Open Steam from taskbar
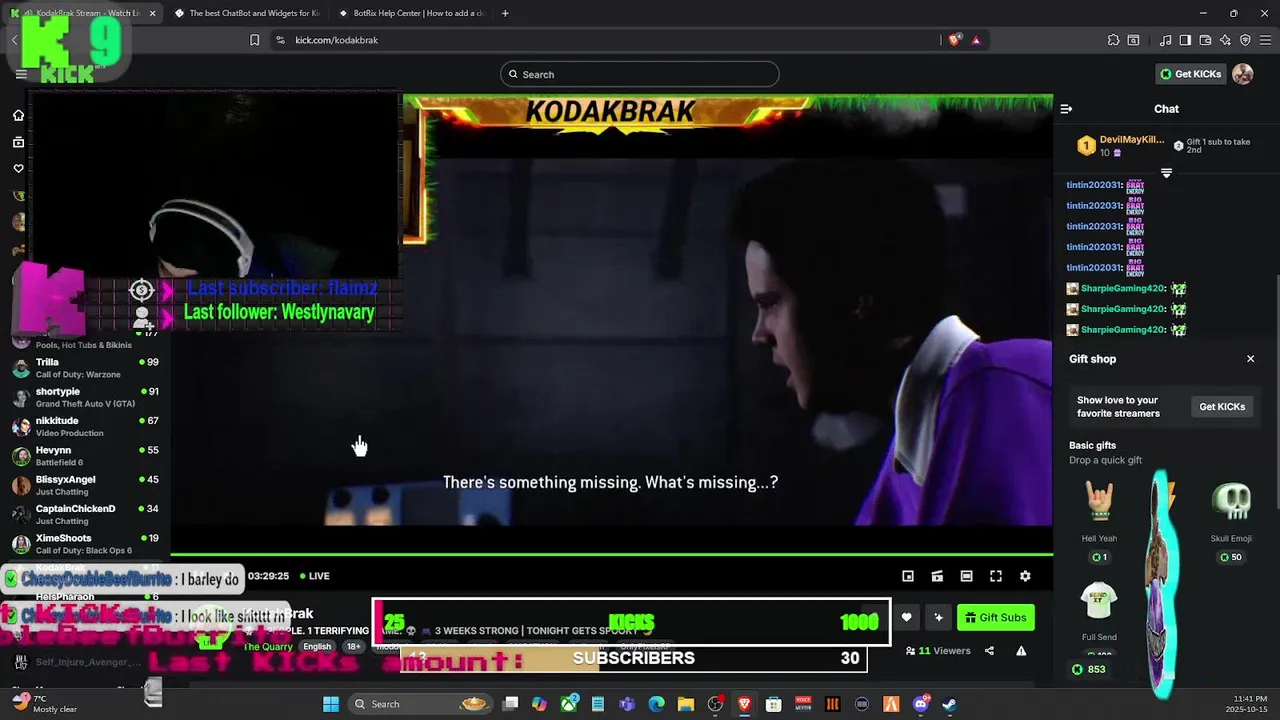 coord(949,704)
